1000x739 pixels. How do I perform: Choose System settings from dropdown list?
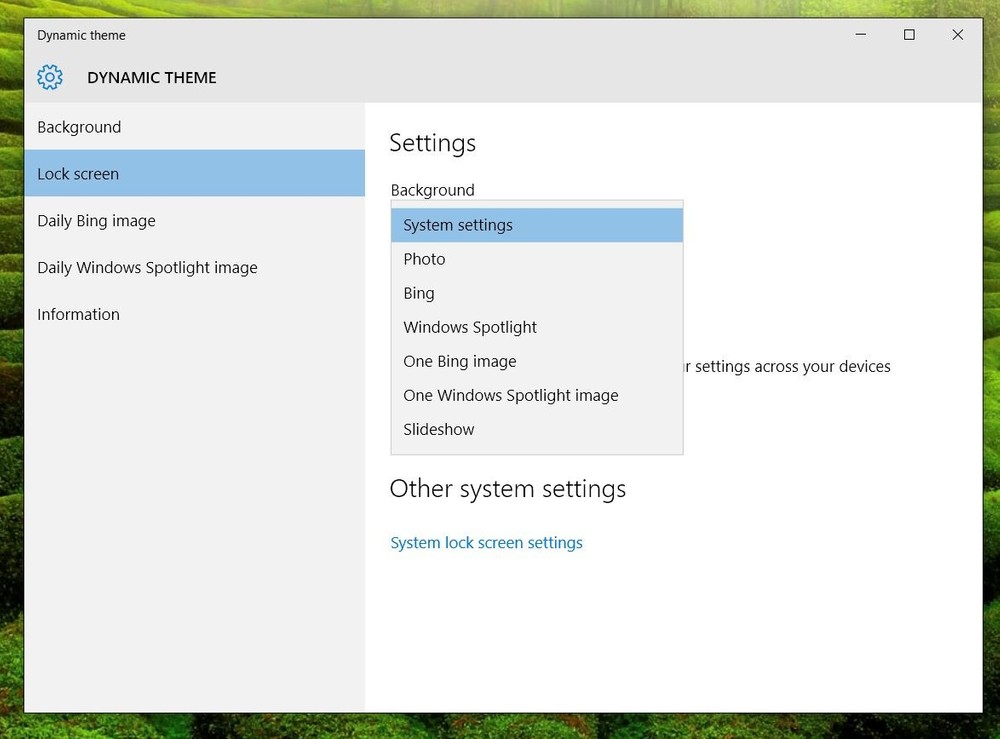[x=458, y=225]
